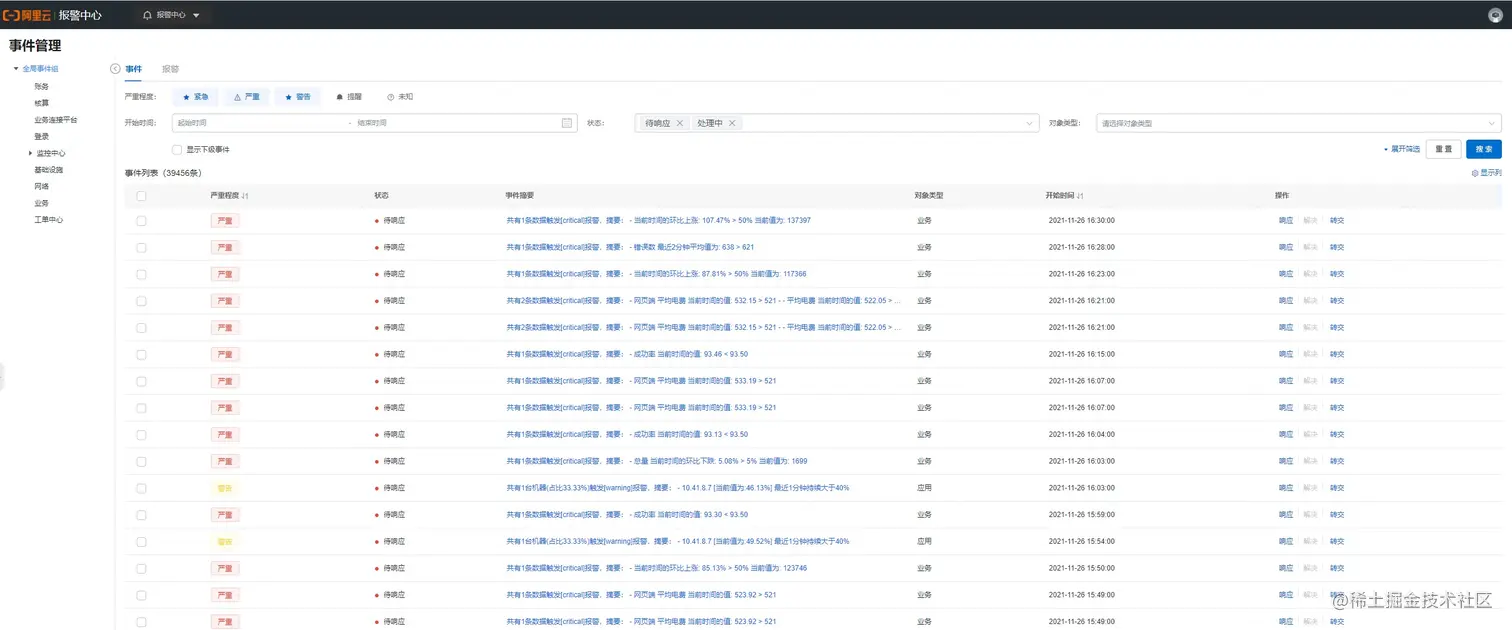This screenshot has height=630, width=1512.
Task: Select the checkbox for 16:28:00 event
Action: pyautogui.click(x=141, y=247)
